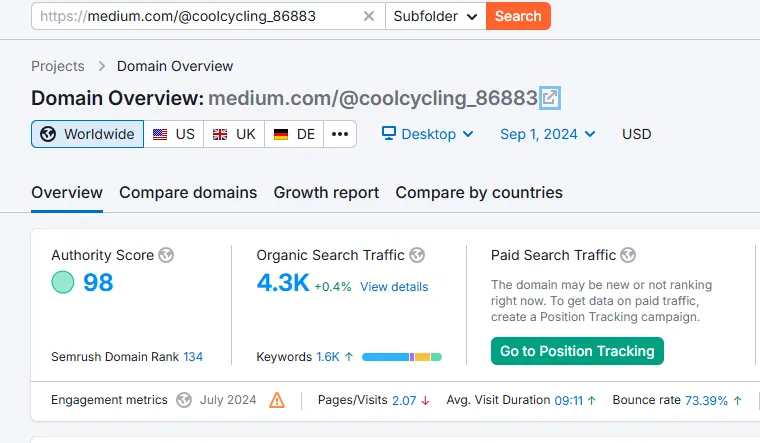Click the keywords distribution color bar

[x=402, y=357]
